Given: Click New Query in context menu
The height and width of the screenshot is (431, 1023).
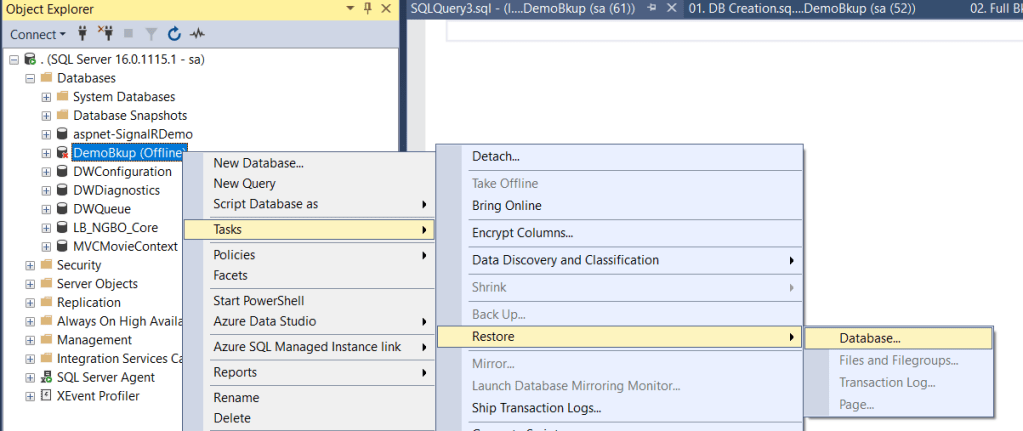Looking at the screenshot, I should [x=244, y=183].
